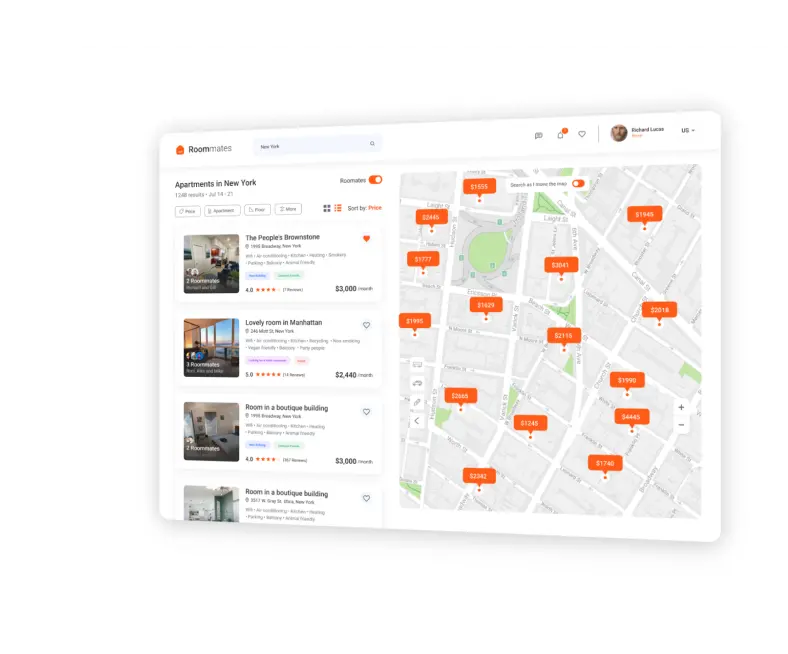788x654 pixels.
Task: Favorite the $3,000 boutique building listing heart
Action: (366, 412)
